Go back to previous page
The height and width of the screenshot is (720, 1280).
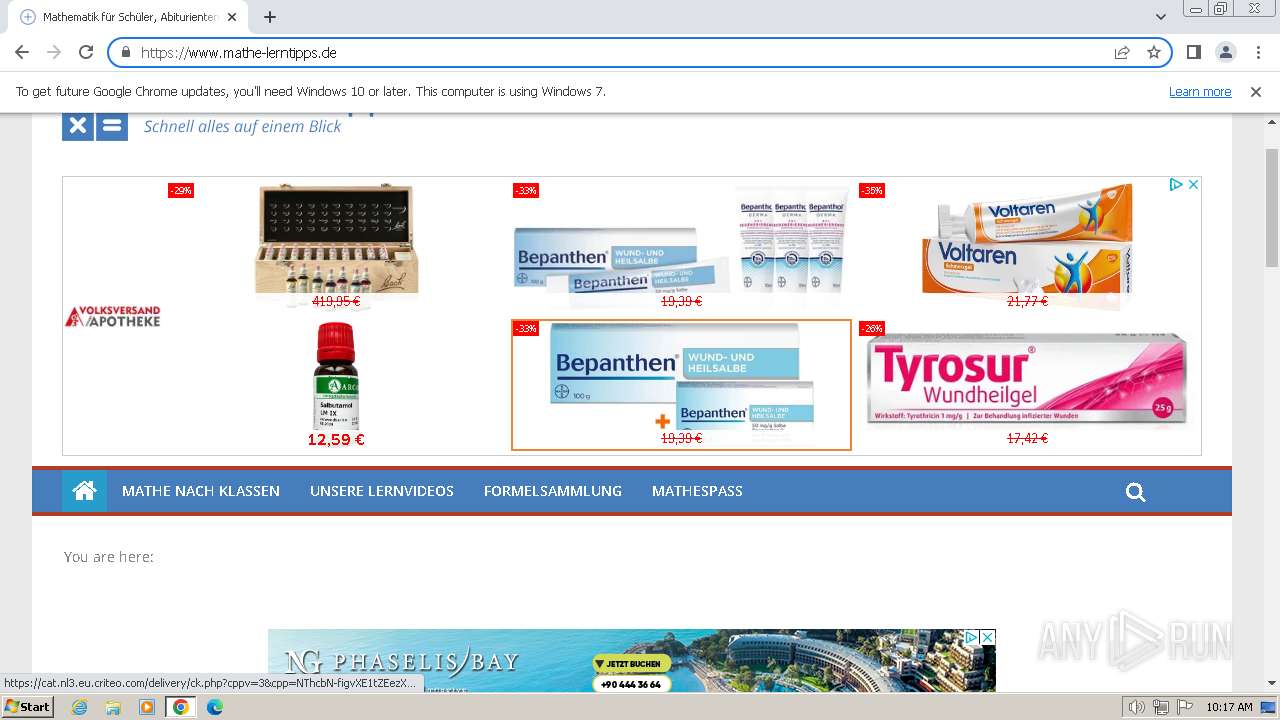(x=22, y=52)
